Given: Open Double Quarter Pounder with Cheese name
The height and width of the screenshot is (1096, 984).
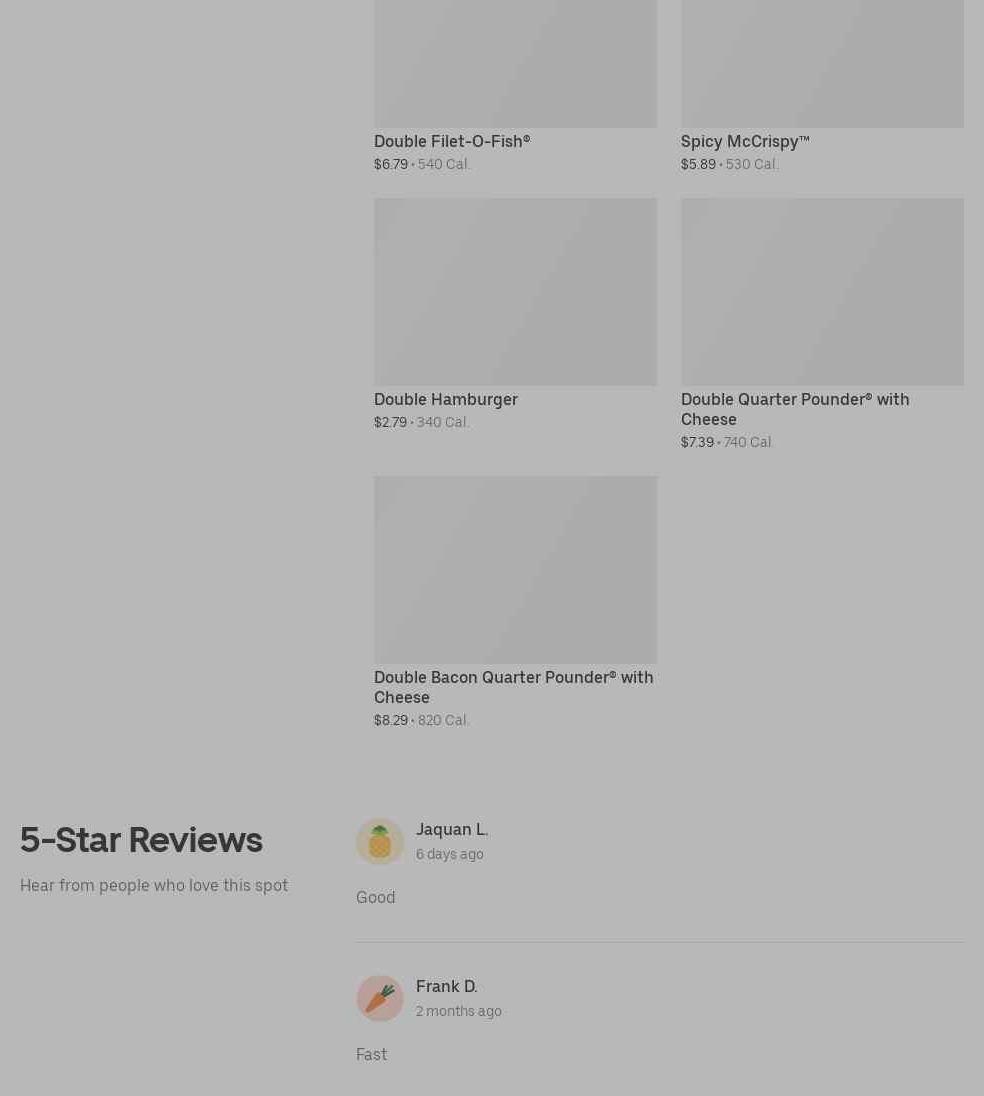Looking at the screenshot, I should (x=795, y=409).
